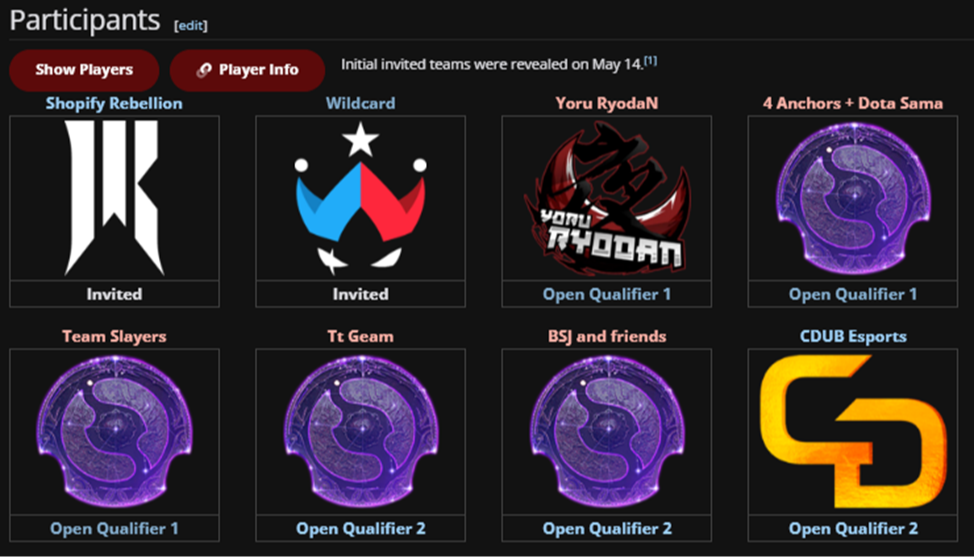Image resolution: width=974 pixels, height=557 pixels.
Task: Open Open Qualifier 1 under Yoru RyodaN
Action: pyautogui.click(x=607, y=294)
